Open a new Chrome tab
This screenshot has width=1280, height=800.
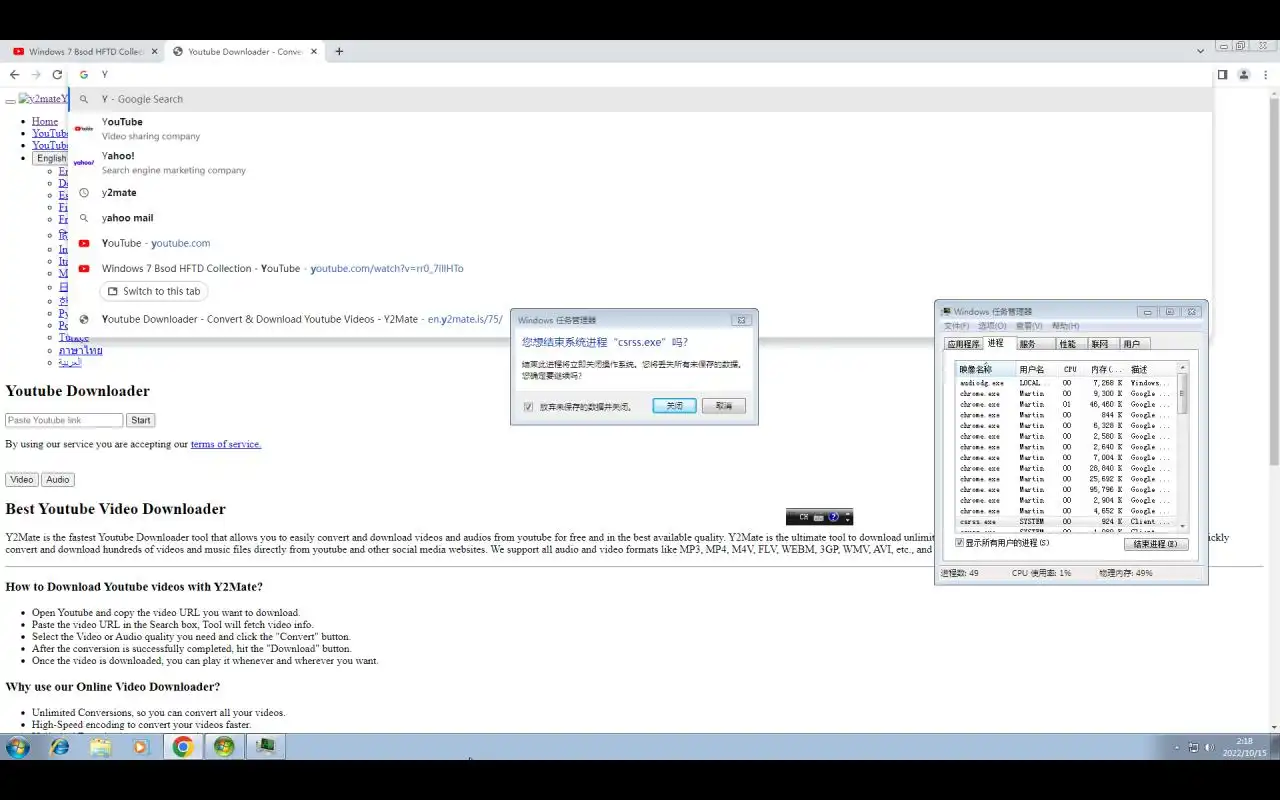click(x=339, y=51)
